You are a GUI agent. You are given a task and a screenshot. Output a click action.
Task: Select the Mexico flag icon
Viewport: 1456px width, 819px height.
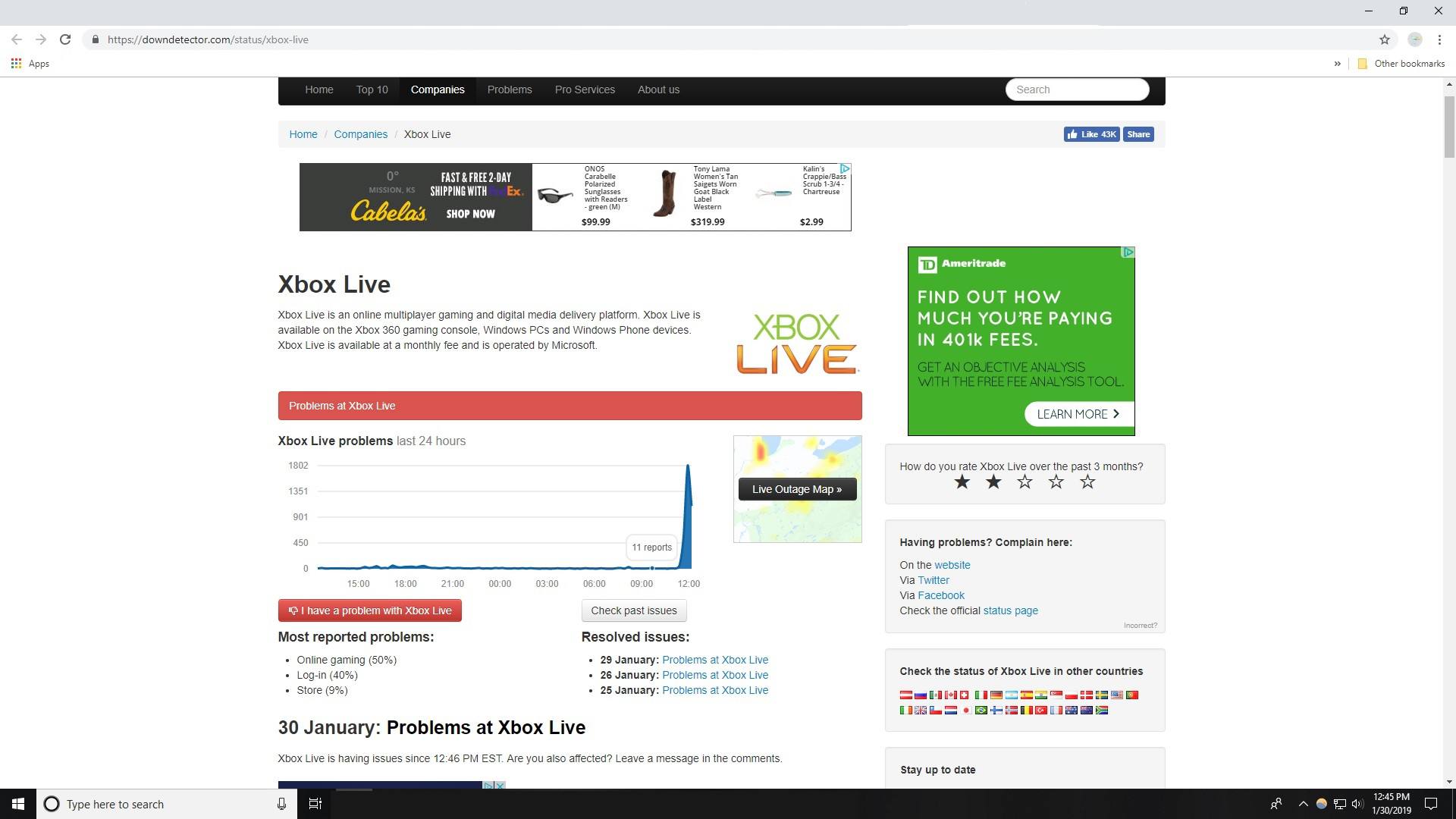pos(936,695)
